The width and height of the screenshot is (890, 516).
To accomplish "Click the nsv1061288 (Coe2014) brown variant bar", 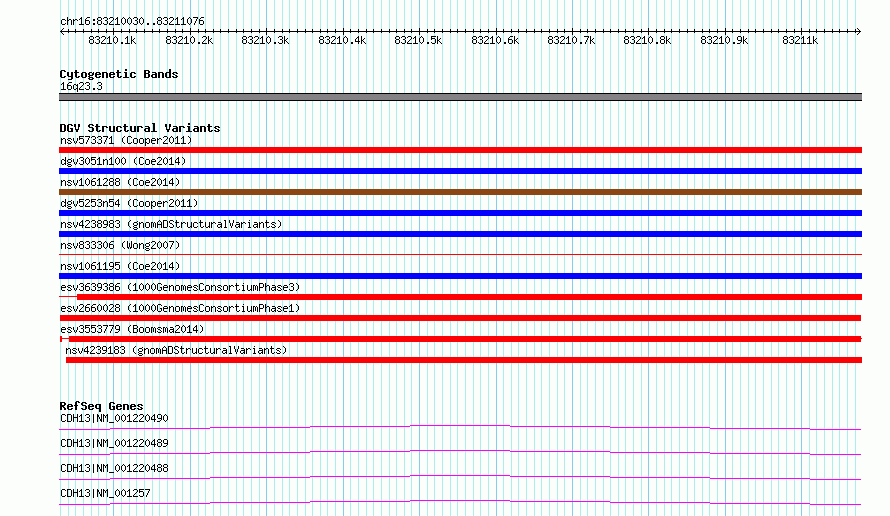I will pyautogui.click(x=460, y=192).
